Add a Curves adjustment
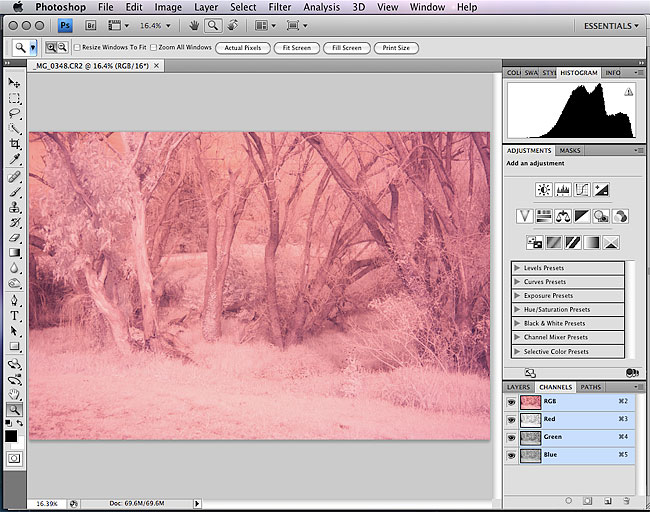 582,189
